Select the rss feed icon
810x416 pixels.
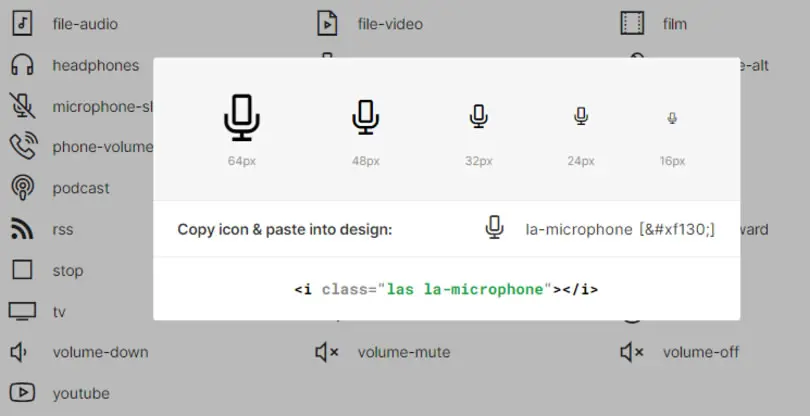point(22,228)
